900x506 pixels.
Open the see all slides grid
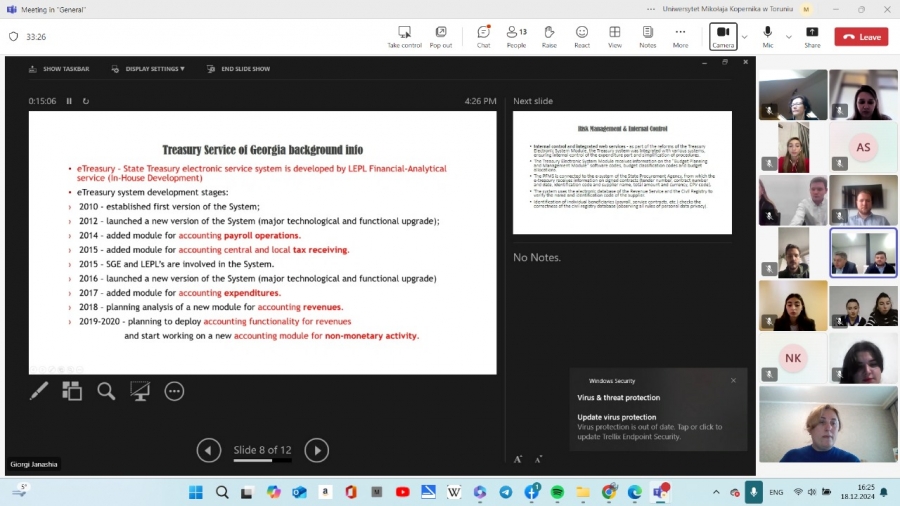(x=72, y=391)
